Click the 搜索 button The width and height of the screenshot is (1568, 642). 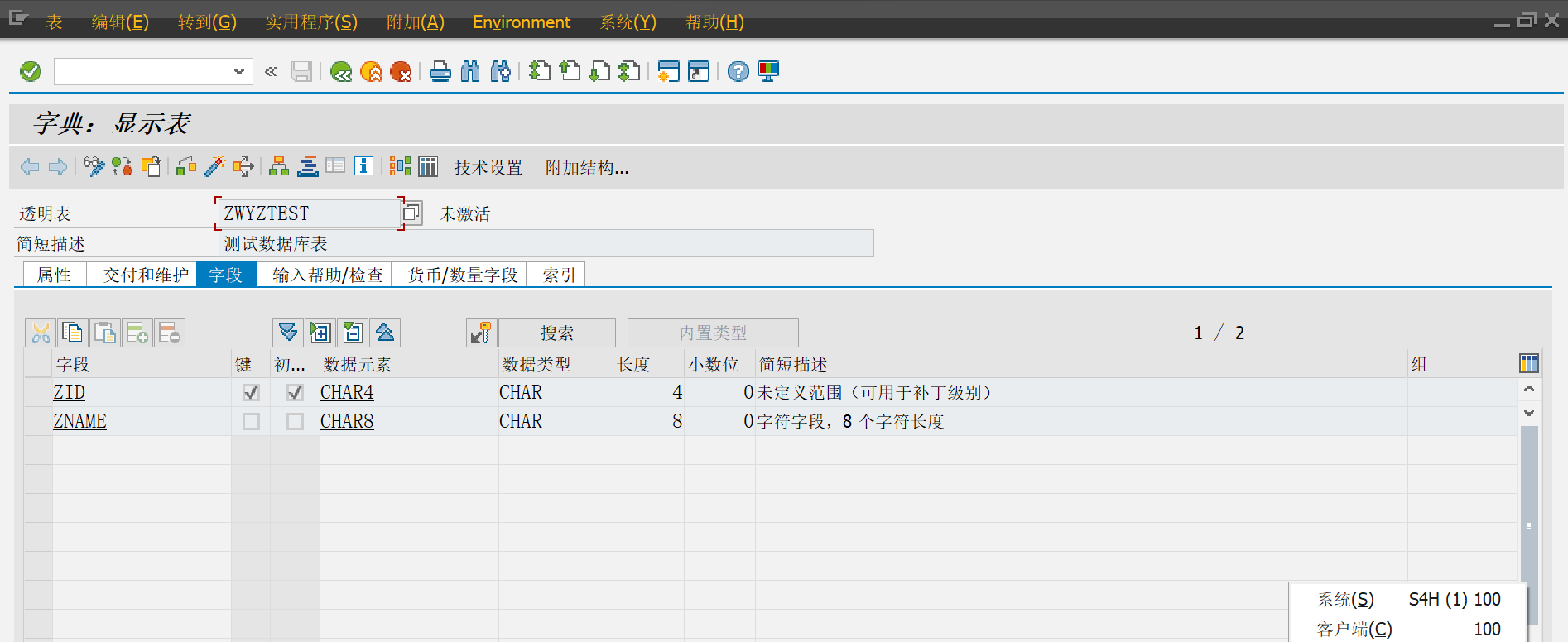(x=556, y=333)
